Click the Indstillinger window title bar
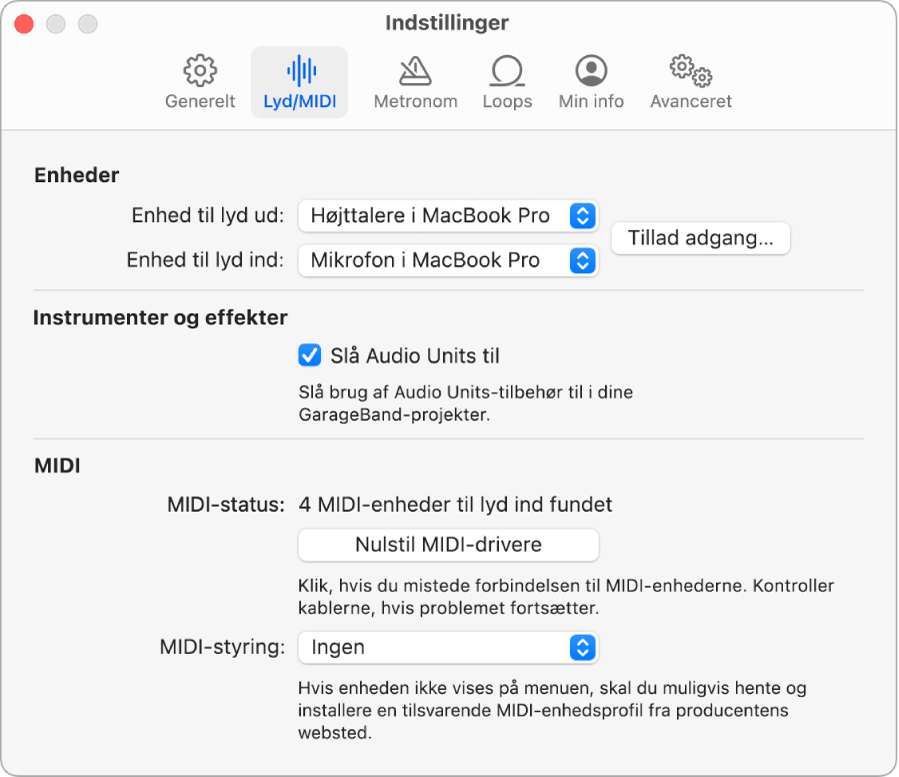The width and height of the screenshot is (899, 777). 447,23
